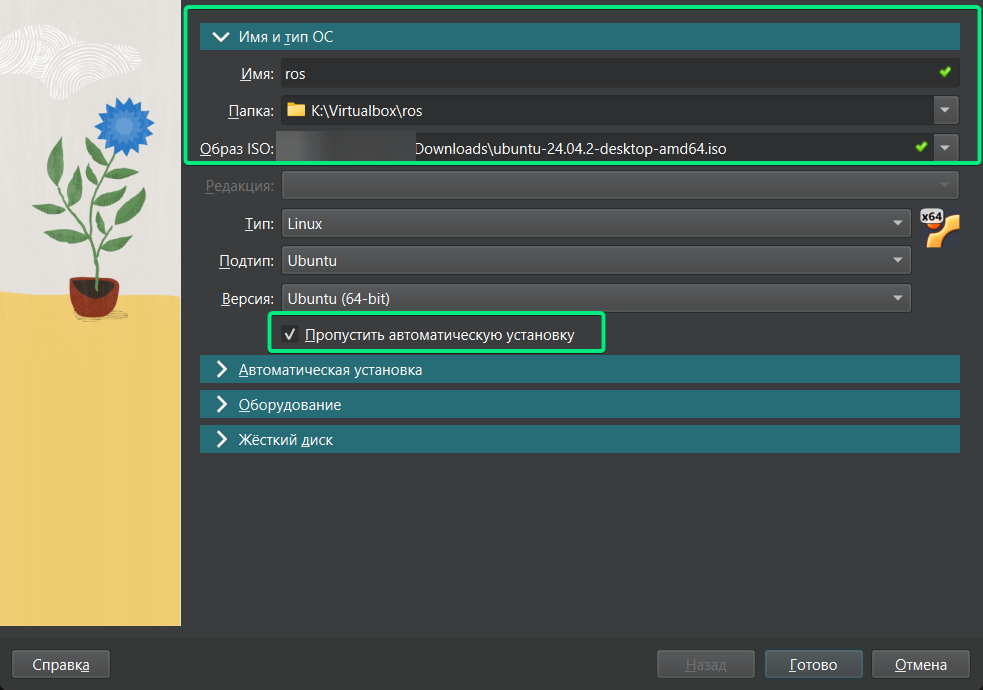Click the Отмена cancel button

920,664
